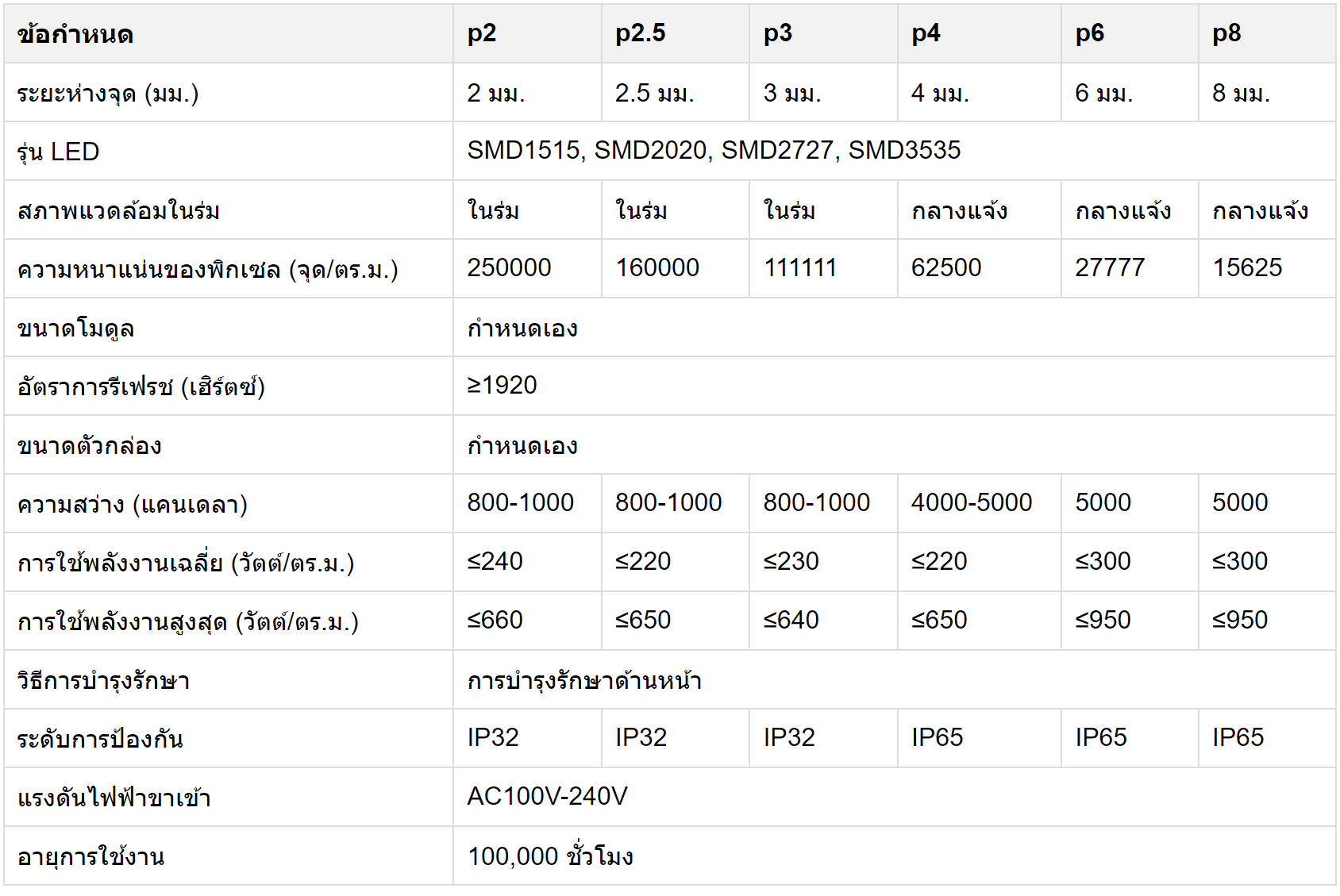Select the ≥1920 refresh rate cell
The image size is (1340, 896).
[x=895, y=386]
